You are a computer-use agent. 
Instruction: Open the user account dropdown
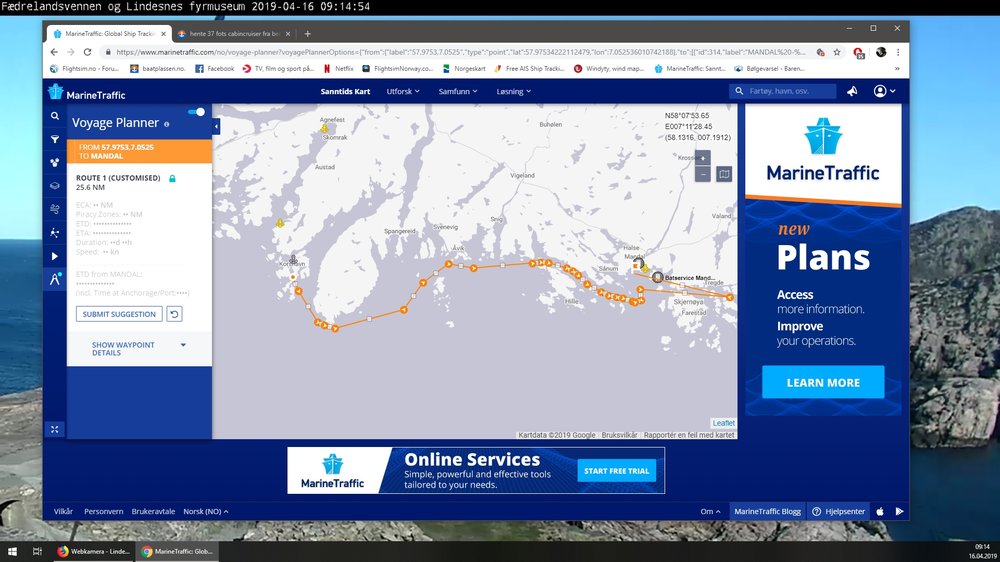click(x=884, y=91)
